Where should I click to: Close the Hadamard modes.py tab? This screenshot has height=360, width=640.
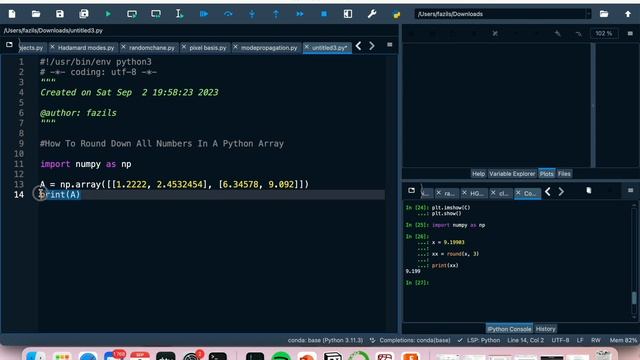coord(52,47)
